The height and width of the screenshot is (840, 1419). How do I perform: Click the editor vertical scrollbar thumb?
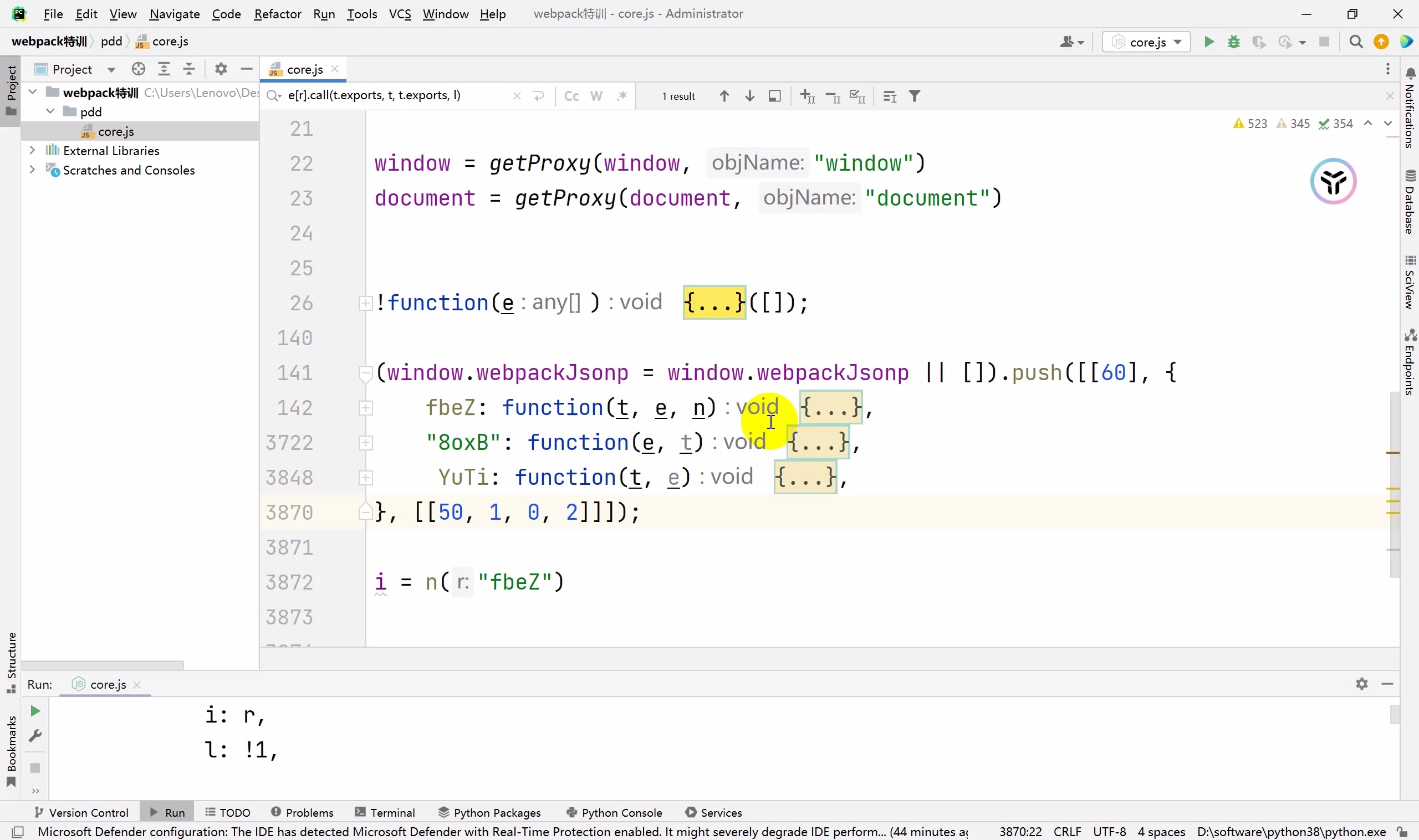[1395, 484]
